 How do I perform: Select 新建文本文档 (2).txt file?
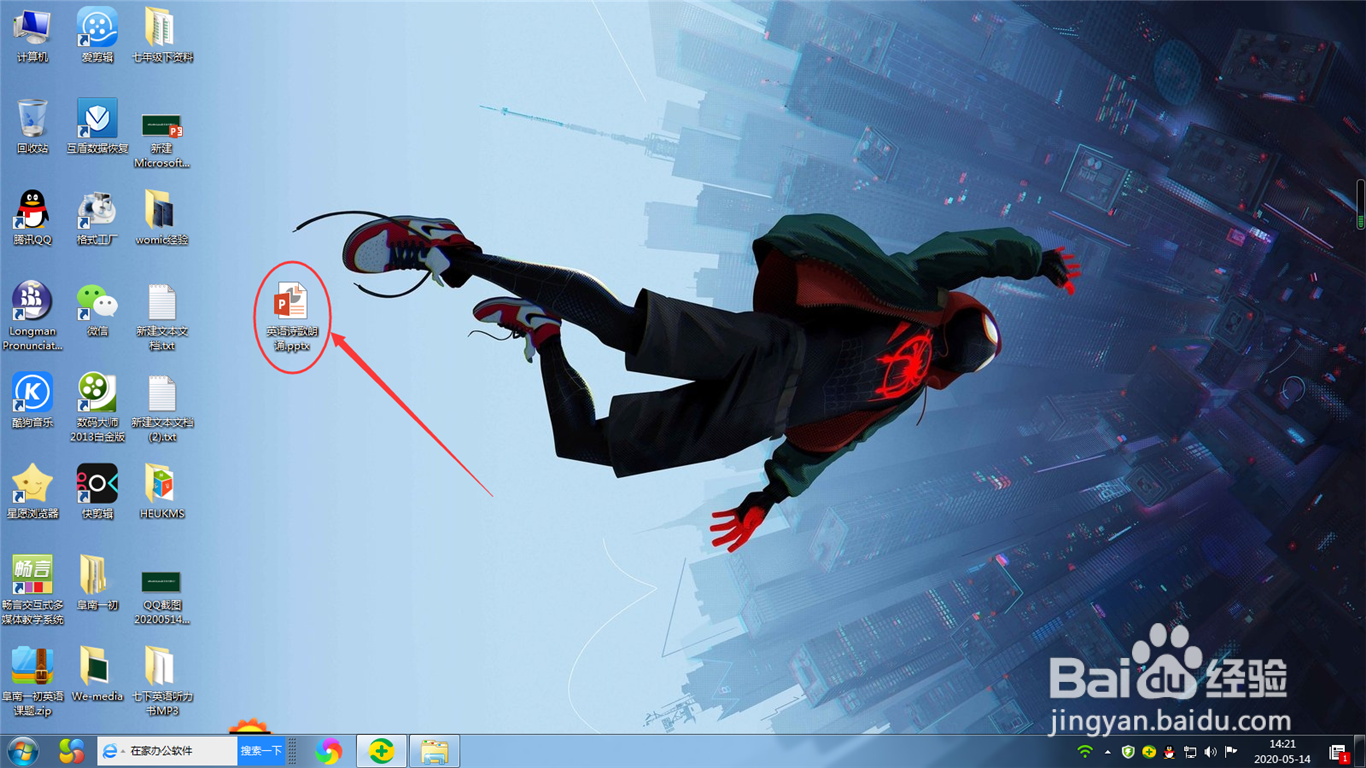click(x=161, y=407)
